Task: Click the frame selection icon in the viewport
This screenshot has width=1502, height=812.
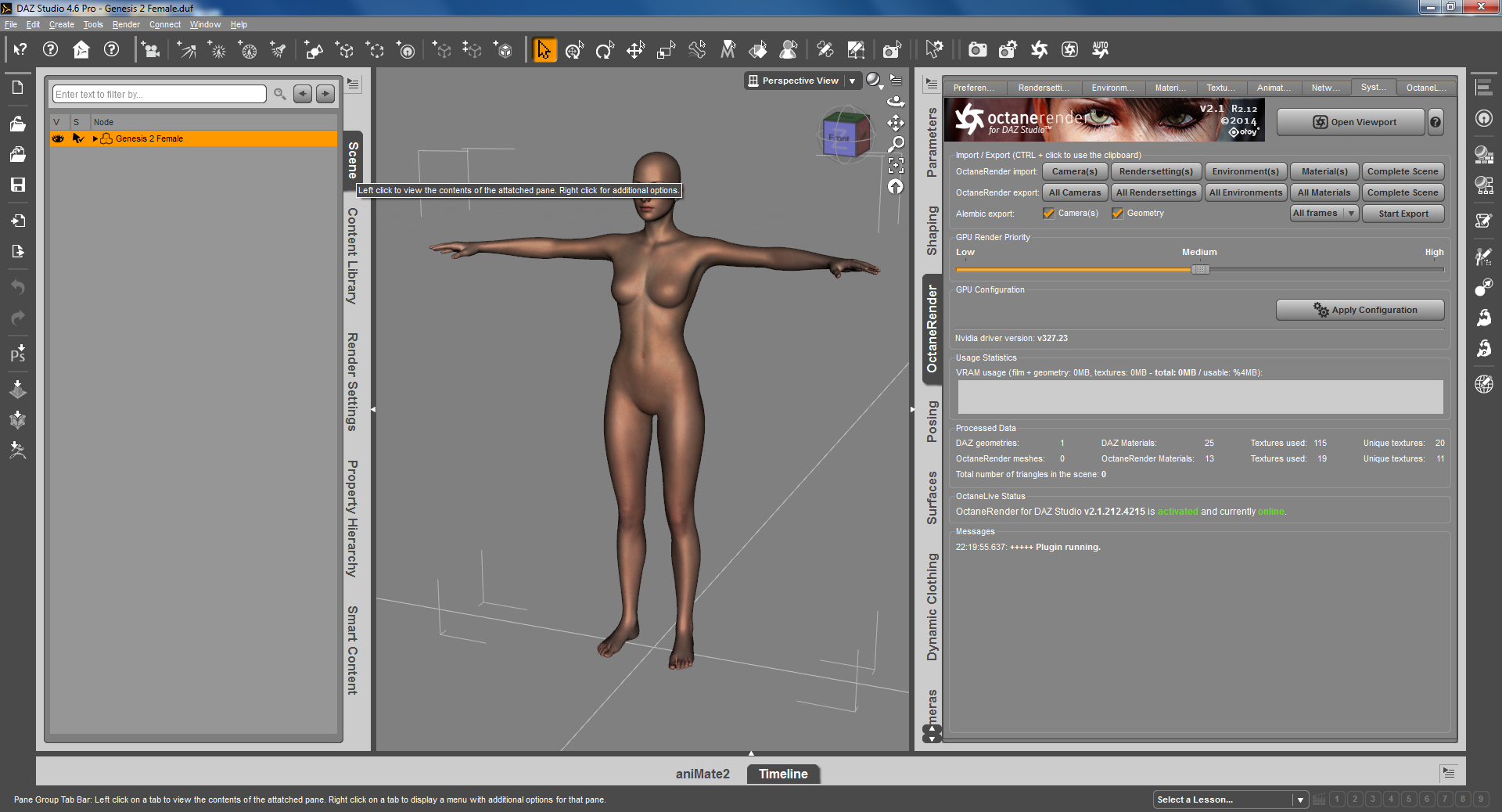Action: click(896, 165)
